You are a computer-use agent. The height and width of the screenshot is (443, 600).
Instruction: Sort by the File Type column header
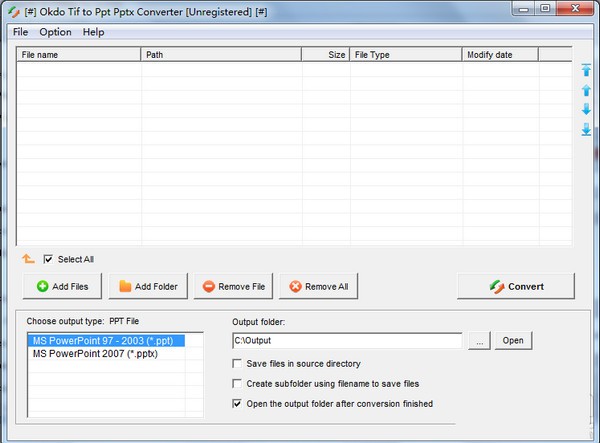pos(406,55)
